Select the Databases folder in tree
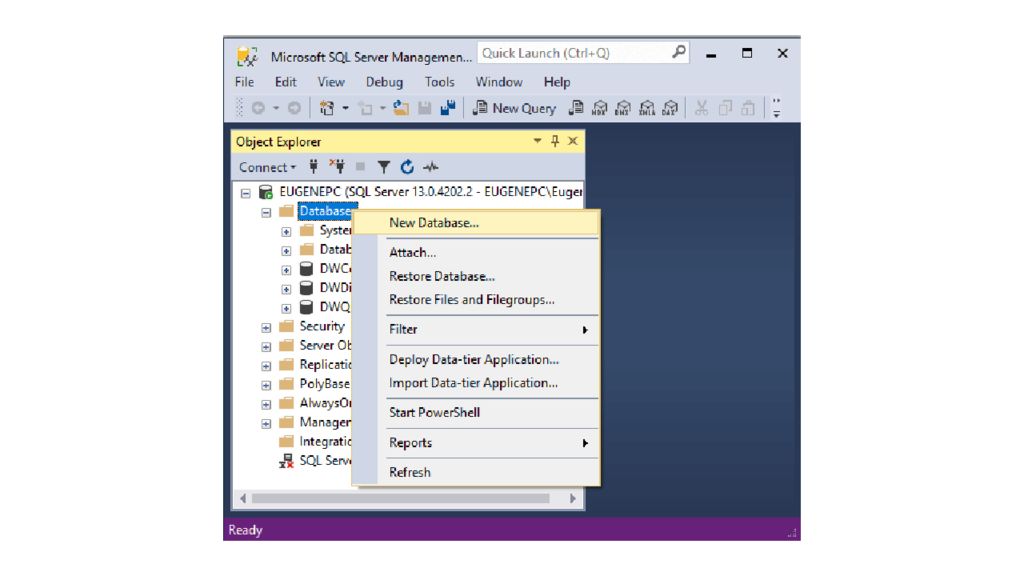1024x576 pixels. 325,211
